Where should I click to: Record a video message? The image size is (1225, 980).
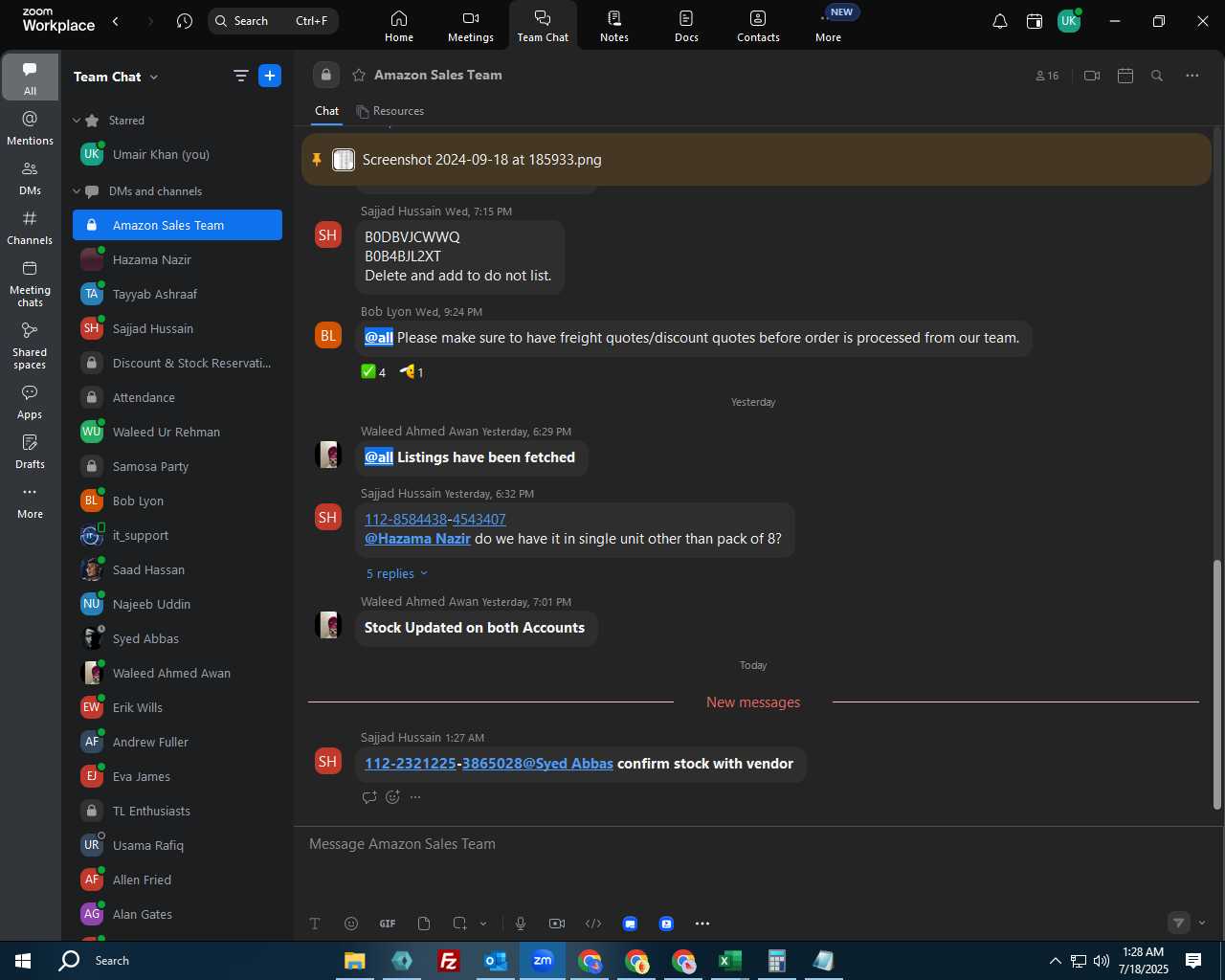557,924
